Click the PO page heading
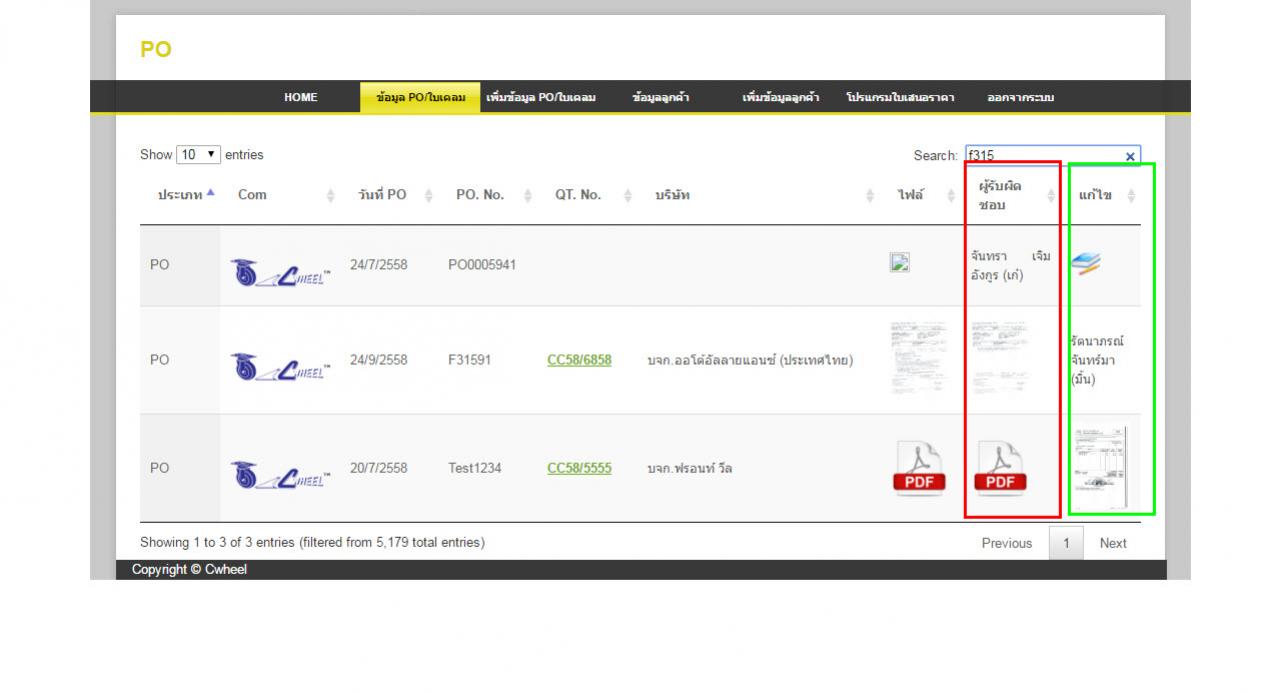1280x694 pixels. click(x=156, y=49)
